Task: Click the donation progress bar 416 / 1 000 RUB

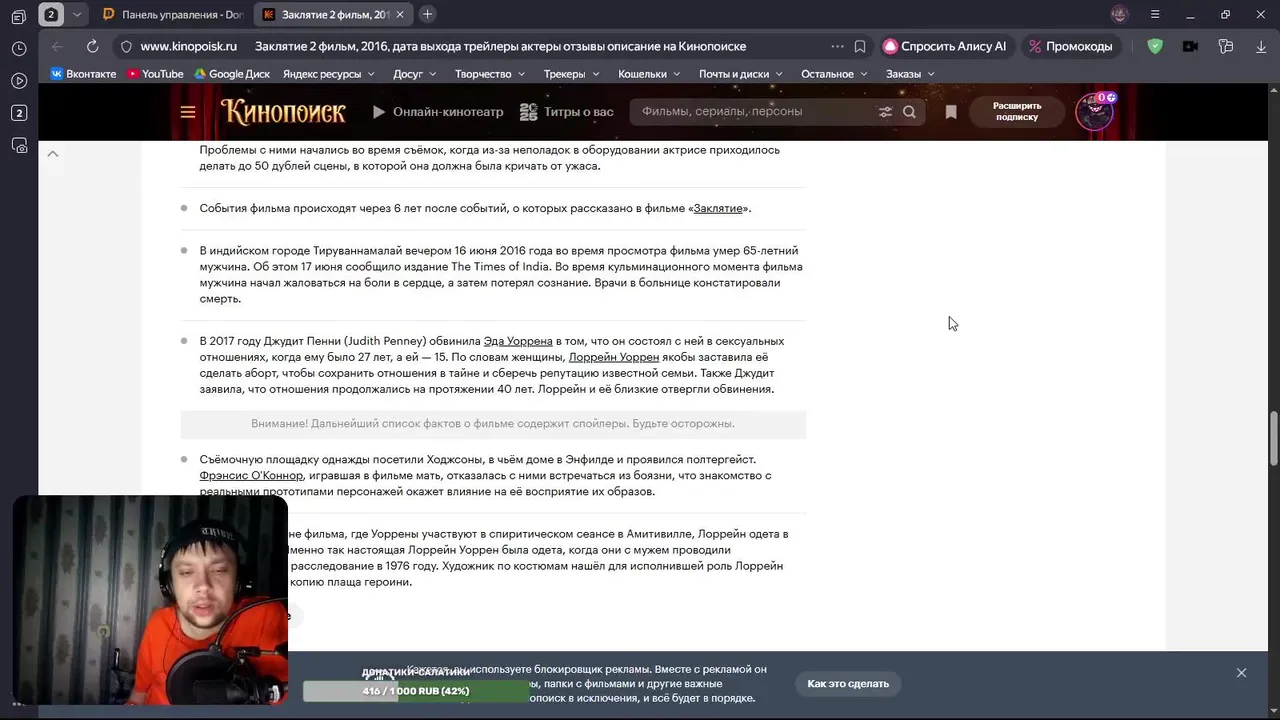Action: tap(416, 691)
